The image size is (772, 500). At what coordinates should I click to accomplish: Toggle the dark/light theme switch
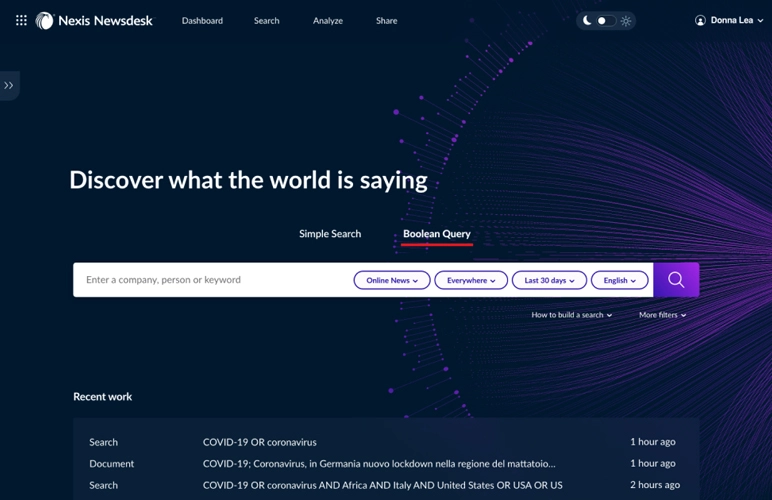pyautogui.click(x=604, y=21)
